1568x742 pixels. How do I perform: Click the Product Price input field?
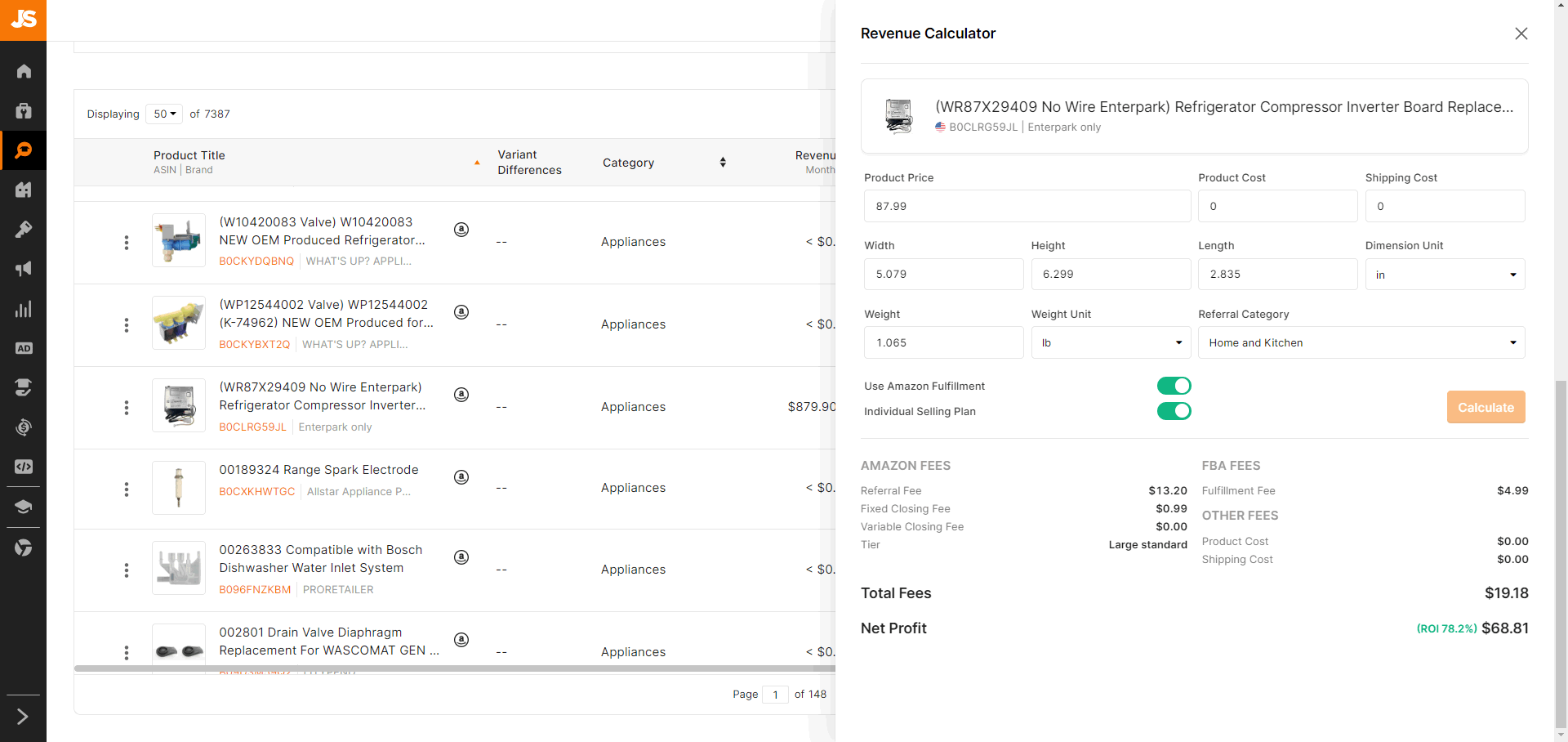(x=1027, y=206)
